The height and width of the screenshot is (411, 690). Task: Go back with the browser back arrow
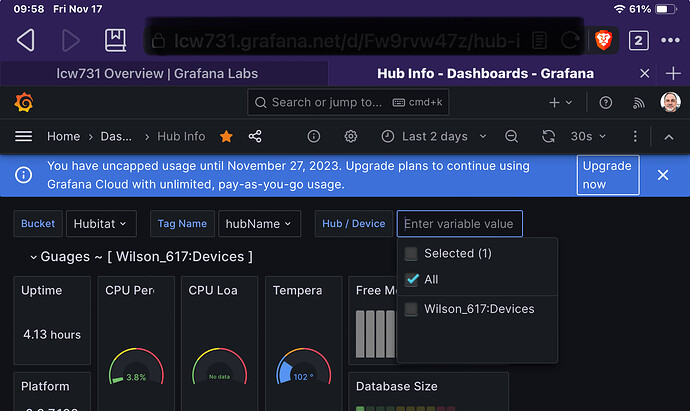click(x=26, y=40)
